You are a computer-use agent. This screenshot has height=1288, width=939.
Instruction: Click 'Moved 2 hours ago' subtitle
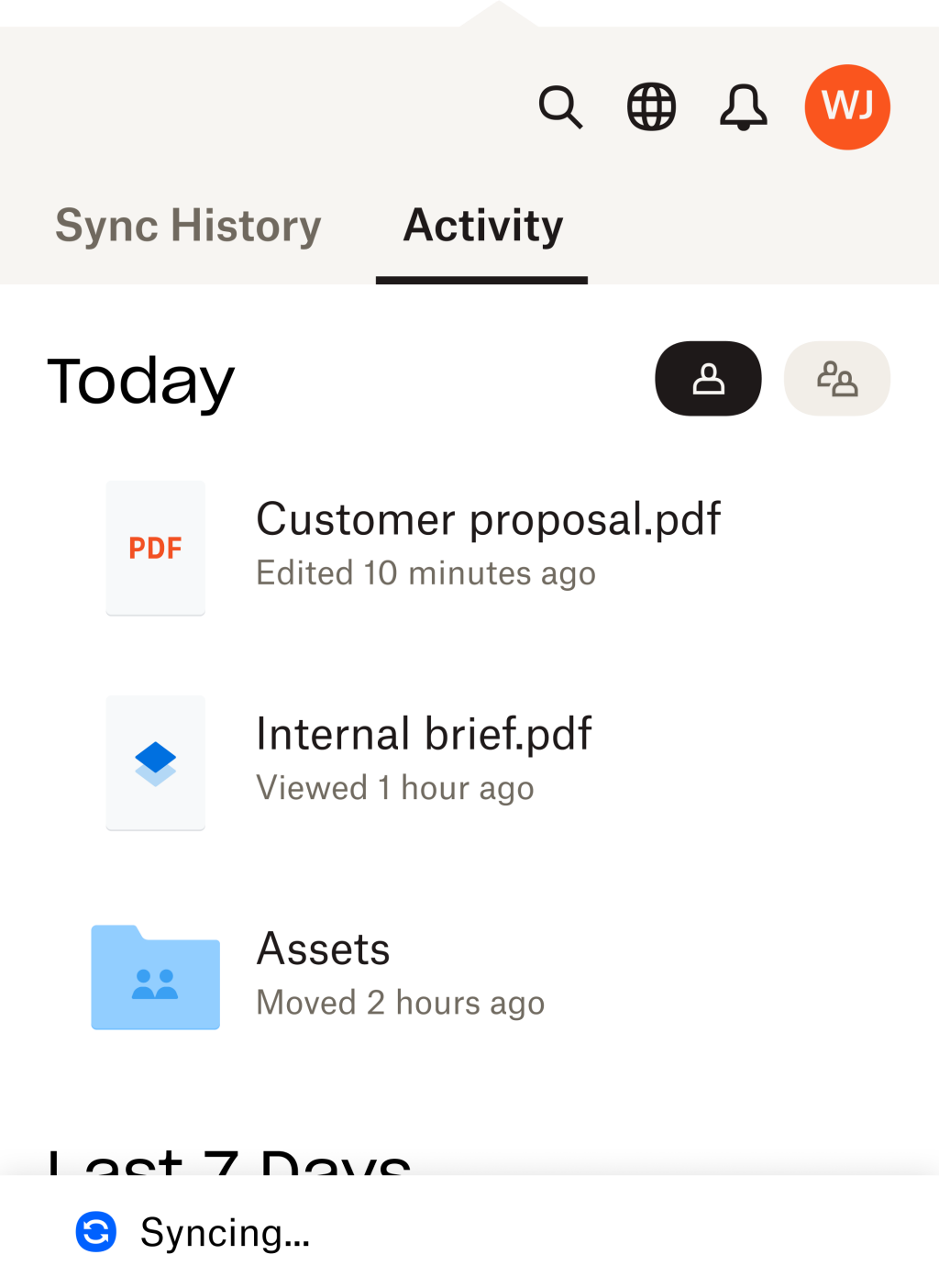(400, 1003)
